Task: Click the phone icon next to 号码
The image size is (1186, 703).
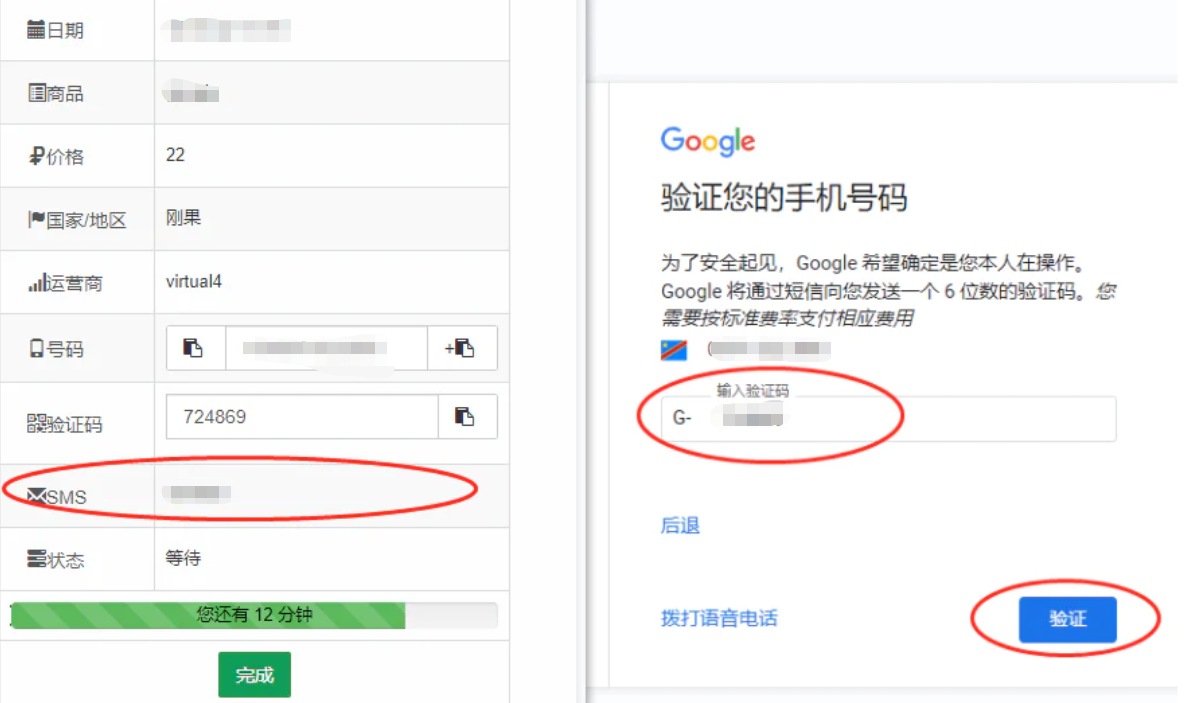Action: (36, 348)
